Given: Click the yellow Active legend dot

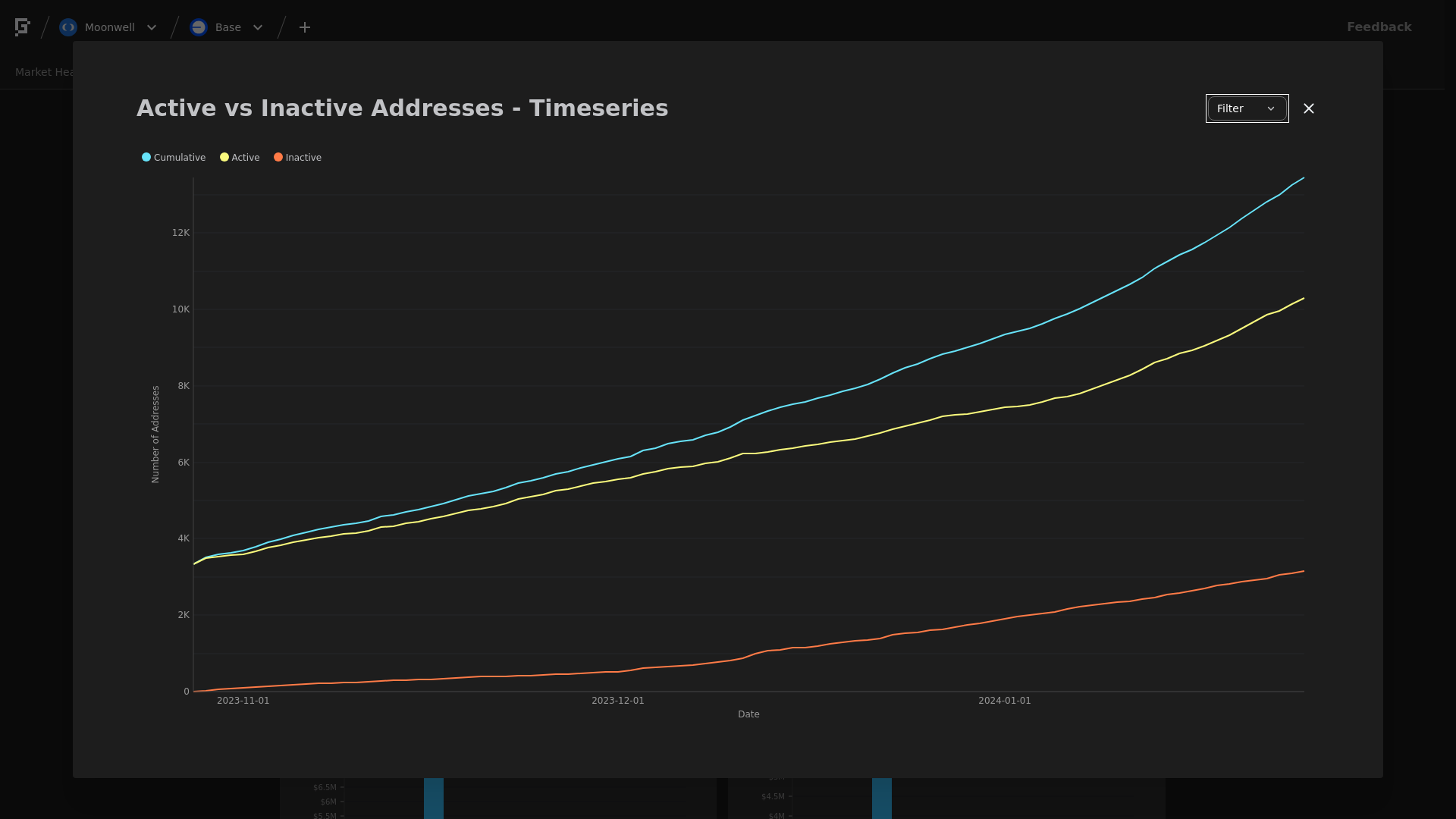Looking at the screenshot, I should 224,158.
